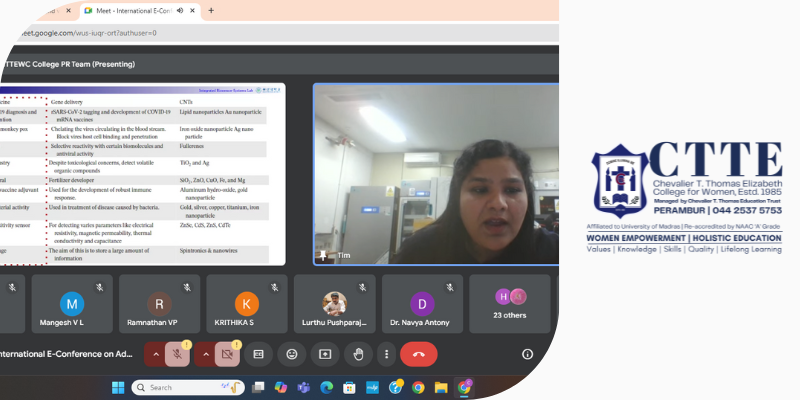
Task: Turn on closed captions
Action: click(258, 354)
